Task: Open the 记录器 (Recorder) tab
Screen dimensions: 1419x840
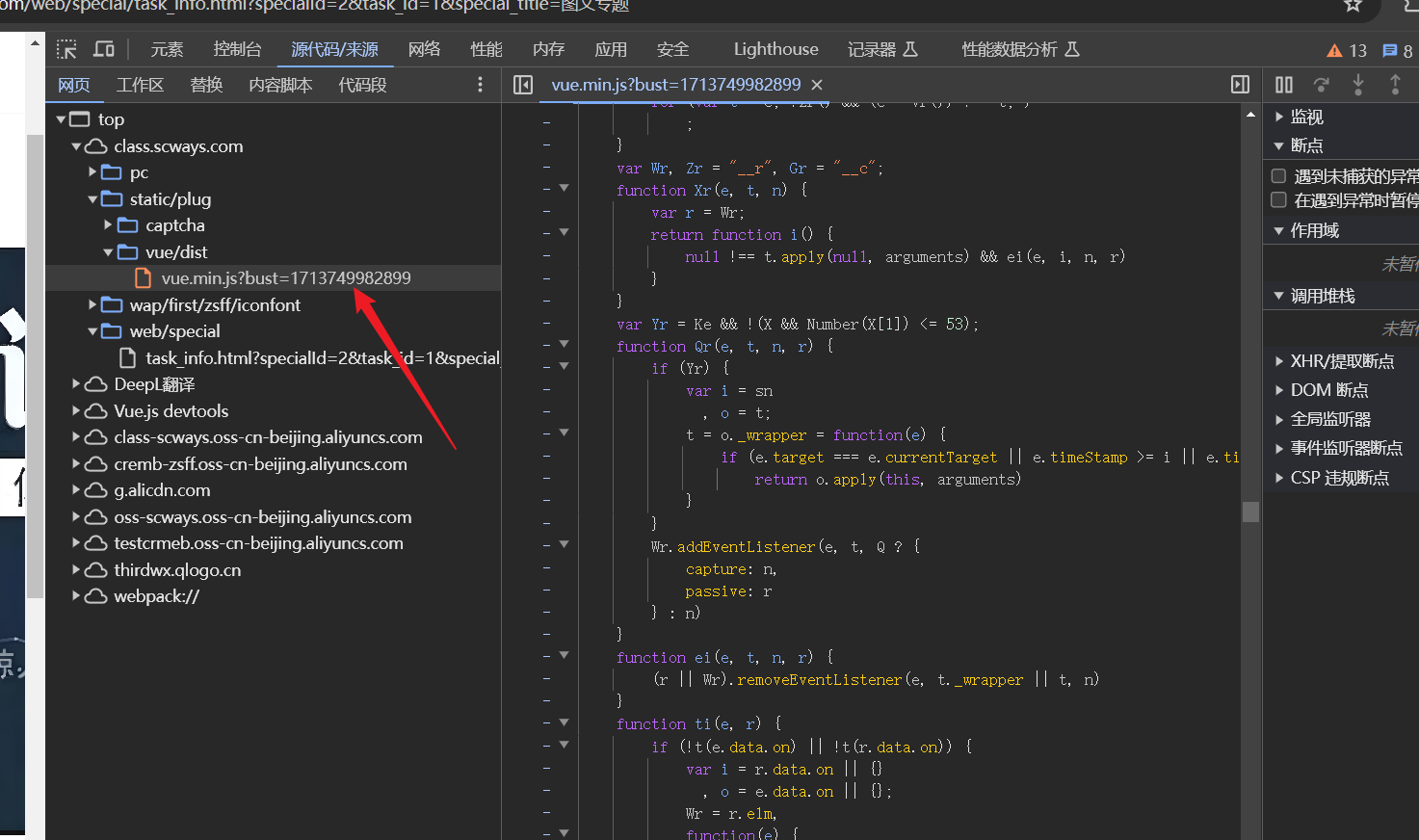Action: pyautogui.click(x=882, y=49)
